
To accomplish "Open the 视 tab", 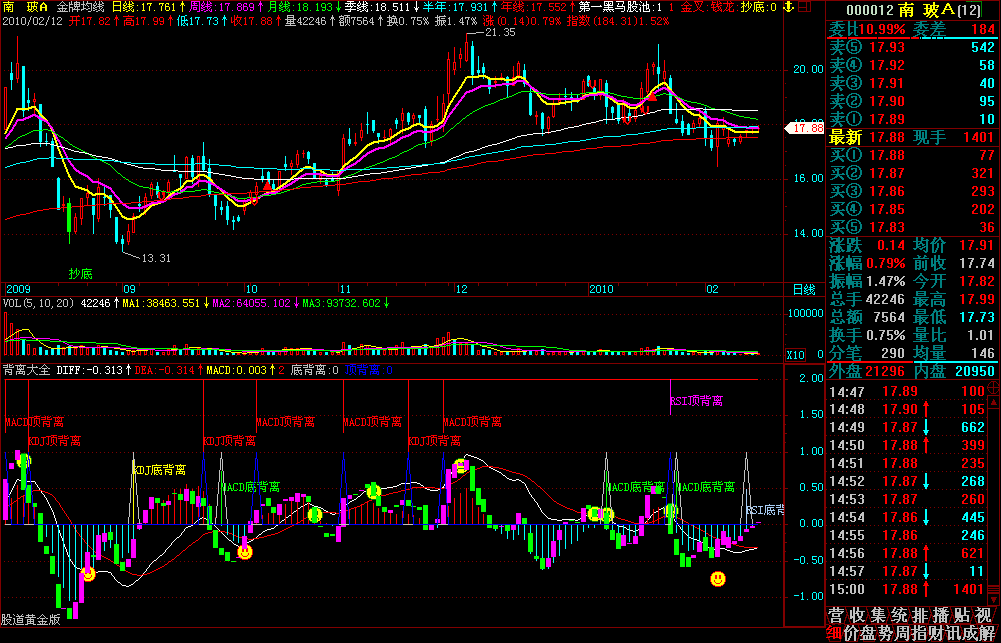I will coord(984,616).
